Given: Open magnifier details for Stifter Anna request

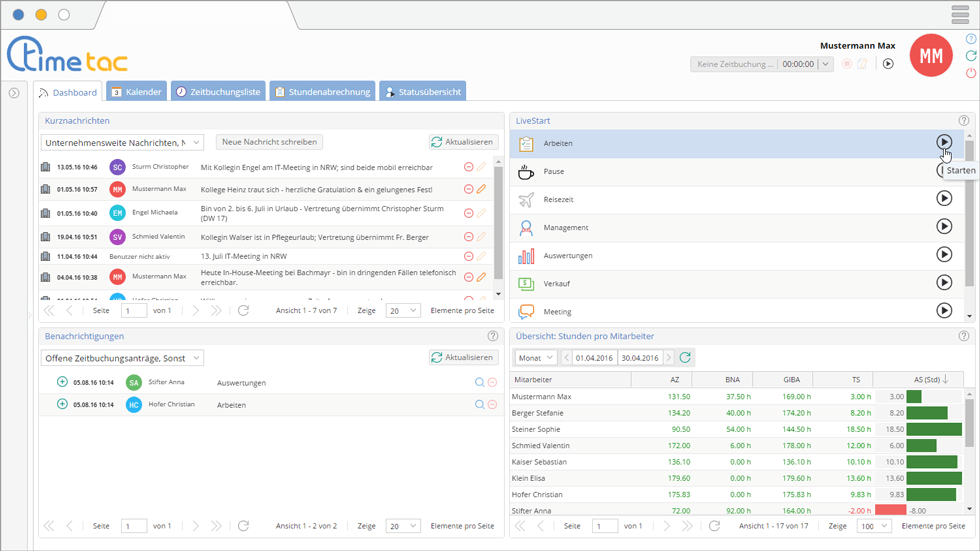Looking at the screenshot, I should pos(480,382).
